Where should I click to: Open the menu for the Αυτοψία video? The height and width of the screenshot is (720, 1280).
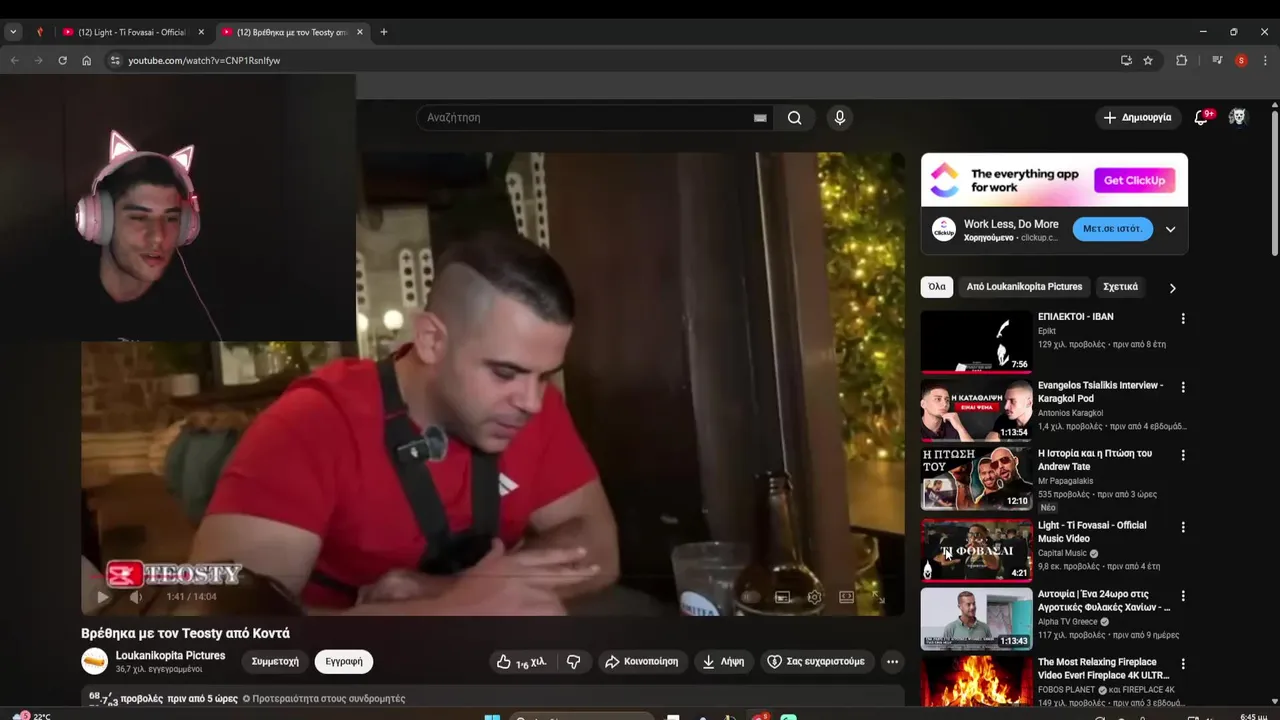click(1183, 596)
